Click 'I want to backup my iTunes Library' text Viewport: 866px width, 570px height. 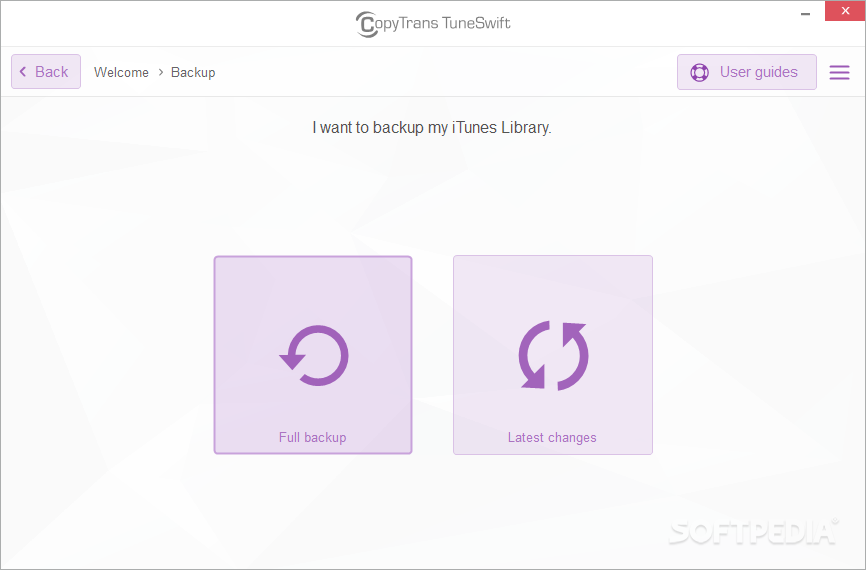[x=432, y=128]
